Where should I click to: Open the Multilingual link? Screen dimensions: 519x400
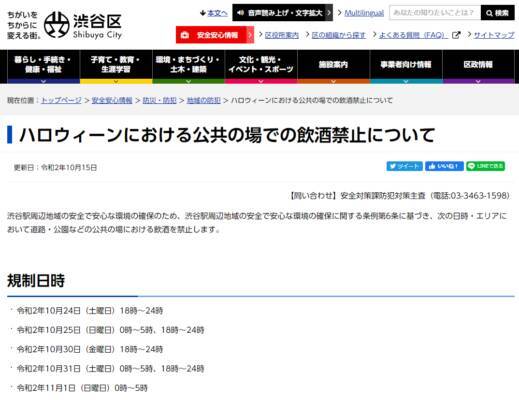364,13
